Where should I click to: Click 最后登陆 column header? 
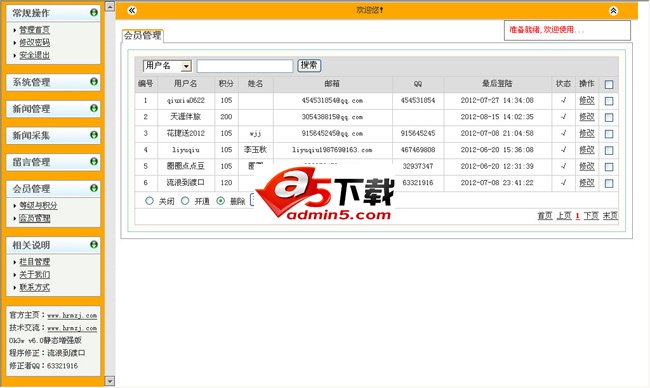pos(497,84)
